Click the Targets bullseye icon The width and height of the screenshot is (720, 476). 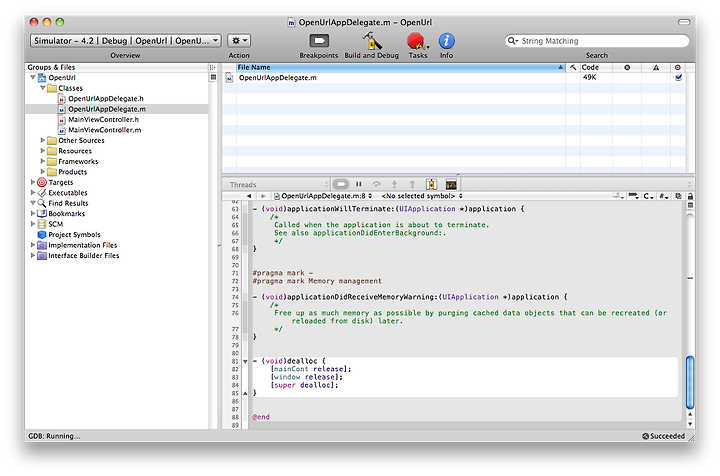[42, 182]
